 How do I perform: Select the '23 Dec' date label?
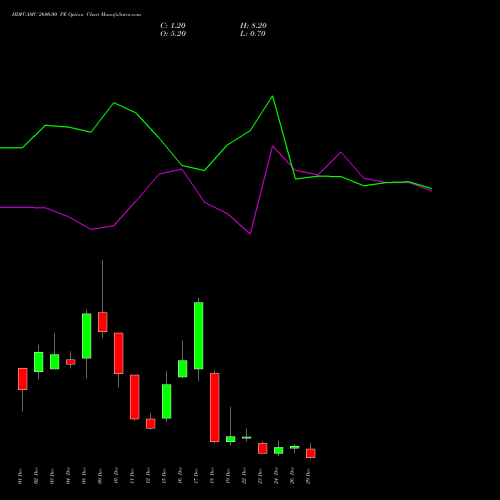tap(260, 476)
